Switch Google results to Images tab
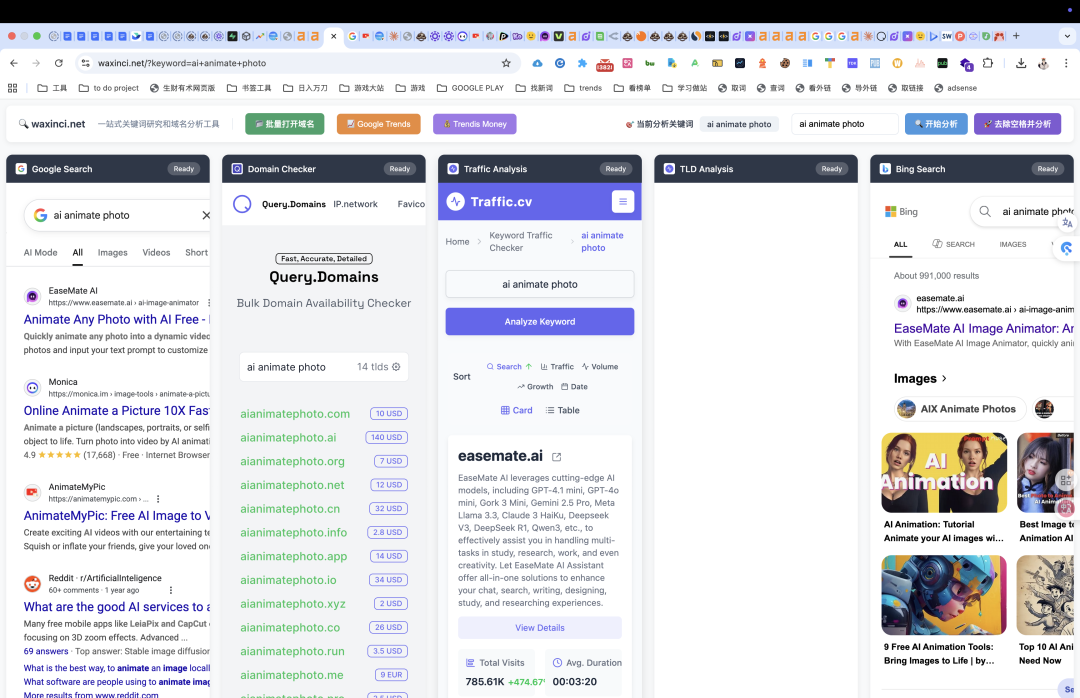Viewport: 1080px width, 698px height. pyautogui.click(x=112, y=252)
